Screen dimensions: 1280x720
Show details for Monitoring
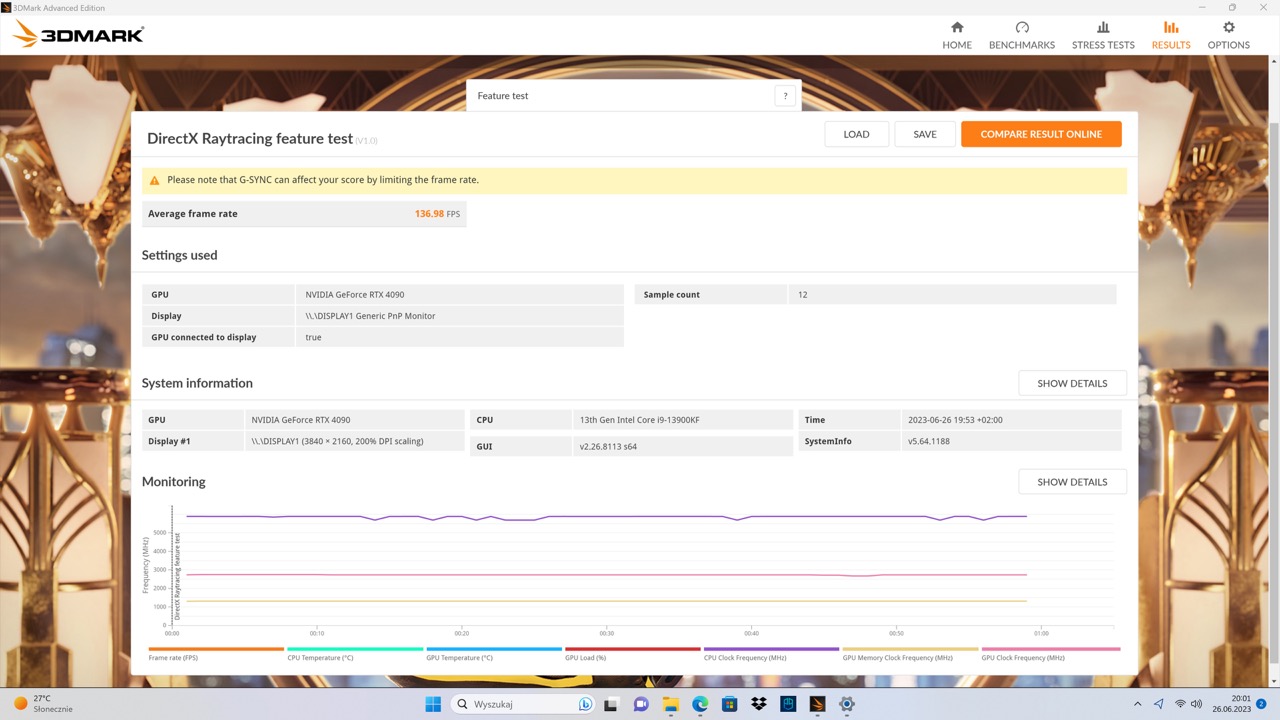click(x=1072, y=482)
